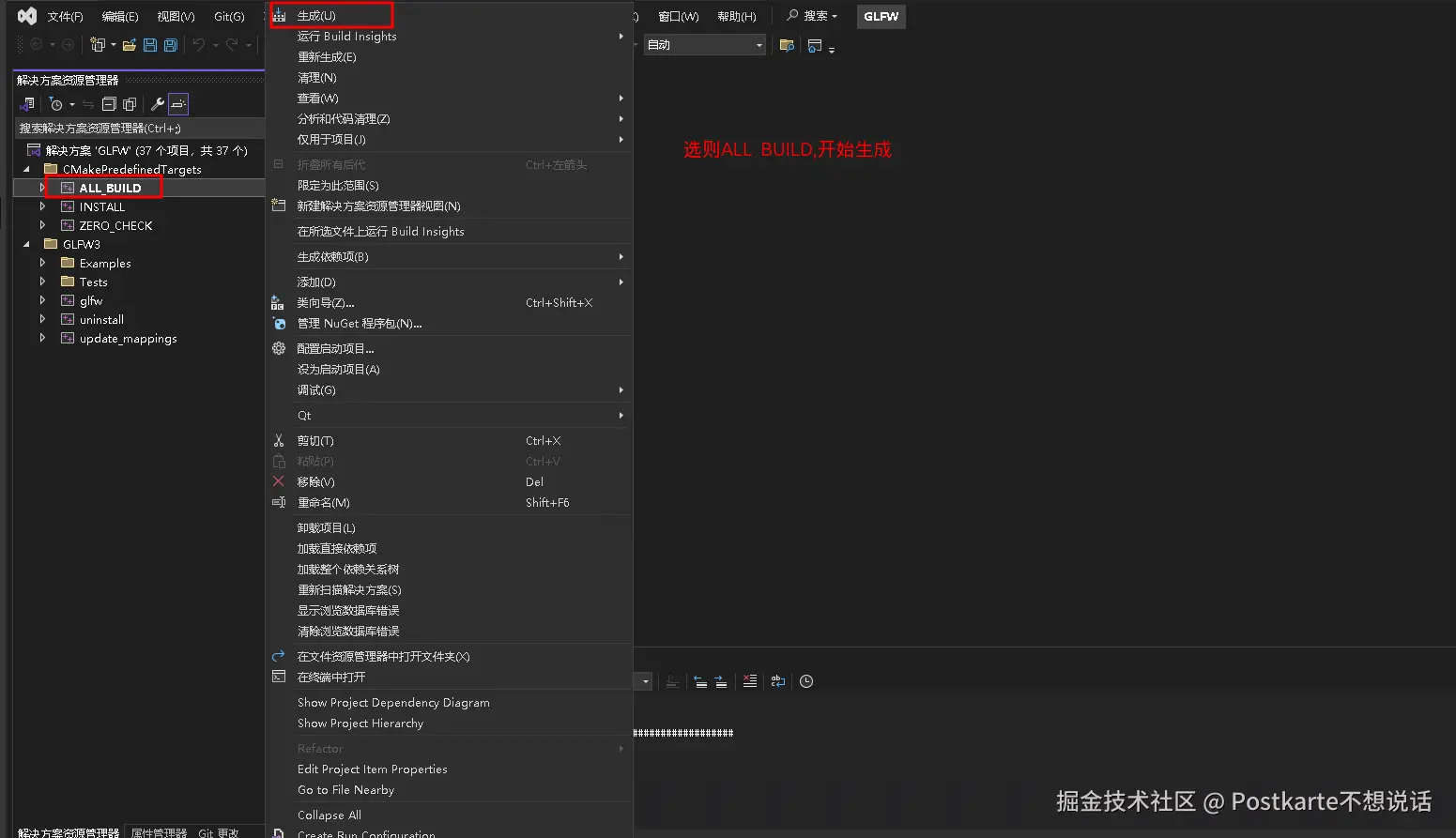Open the 窗口(W) menu
The height and width of the screenshot is (838, 1456).
(x=679, y=17)
